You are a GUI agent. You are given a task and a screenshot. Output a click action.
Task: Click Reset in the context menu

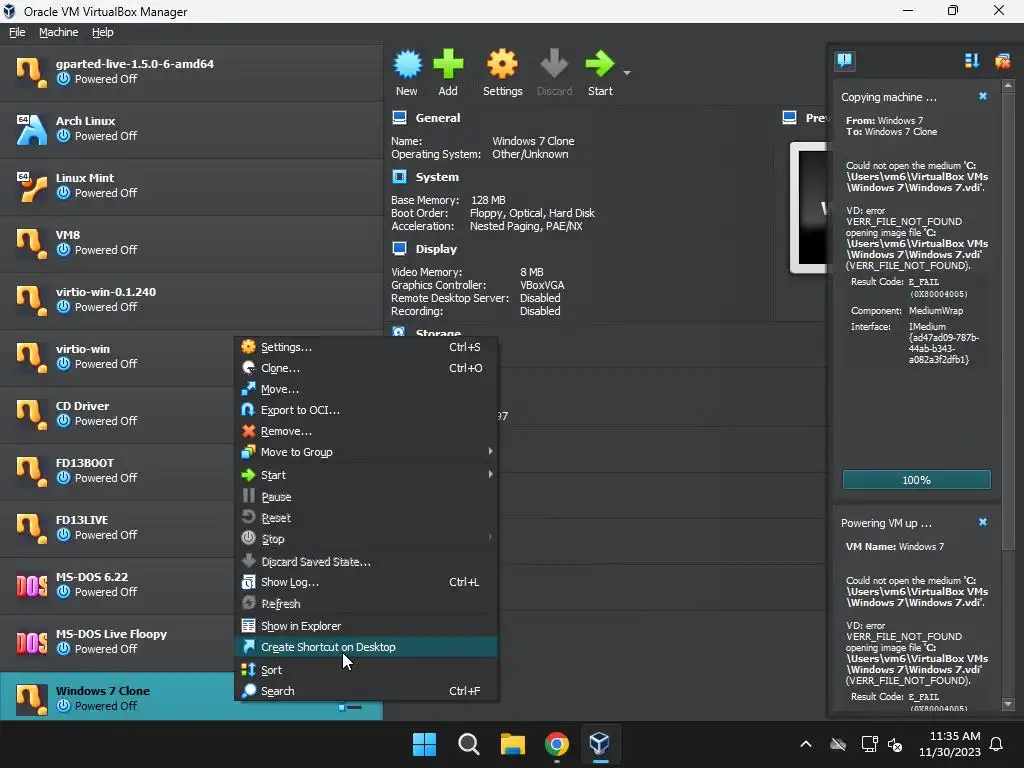(x=366, y=518)
